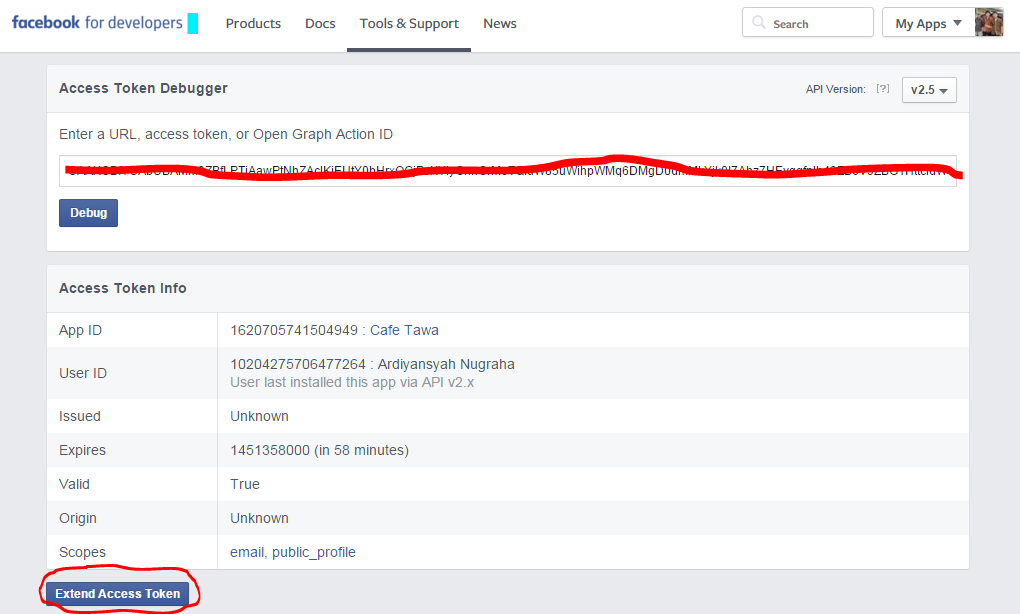Click the Valid value True
Viewport: 1020px width, 614px height.
(x=245, y=484)
